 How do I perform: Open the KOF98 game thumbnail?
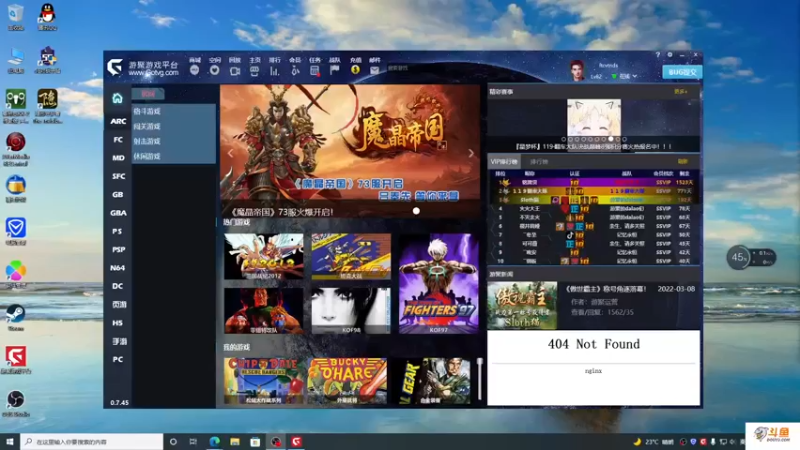click(x=351, y=311)
